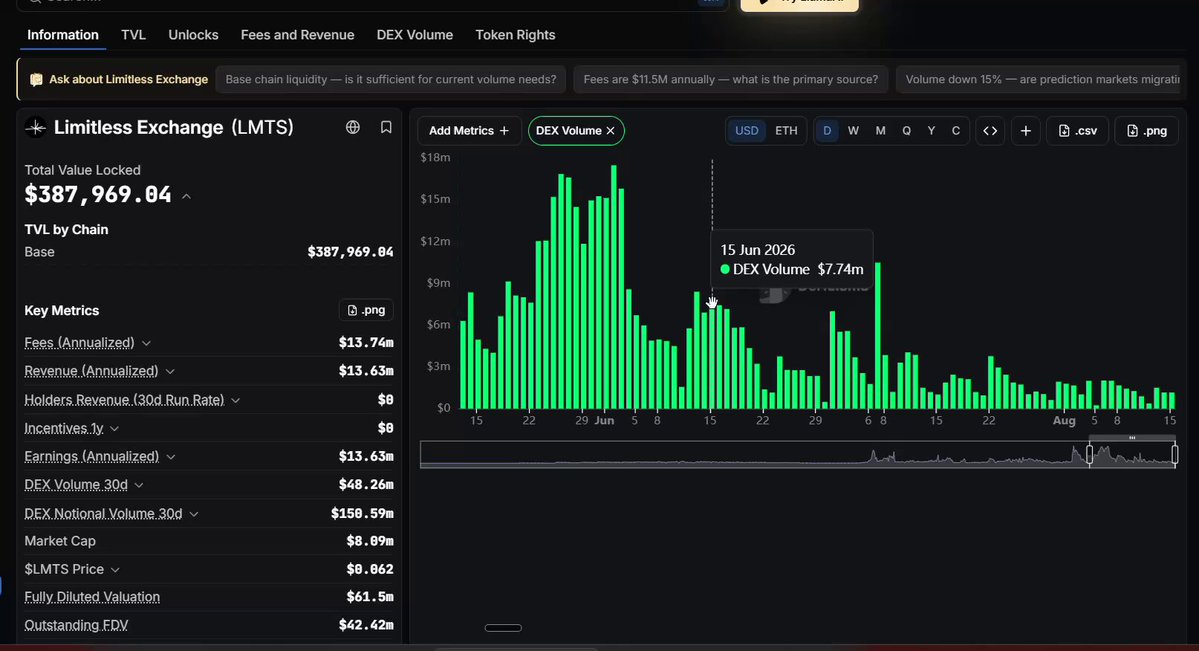Set chart interval to weekly (W)
Viewport: 1199px width, 651px height.
pos(853,131)
